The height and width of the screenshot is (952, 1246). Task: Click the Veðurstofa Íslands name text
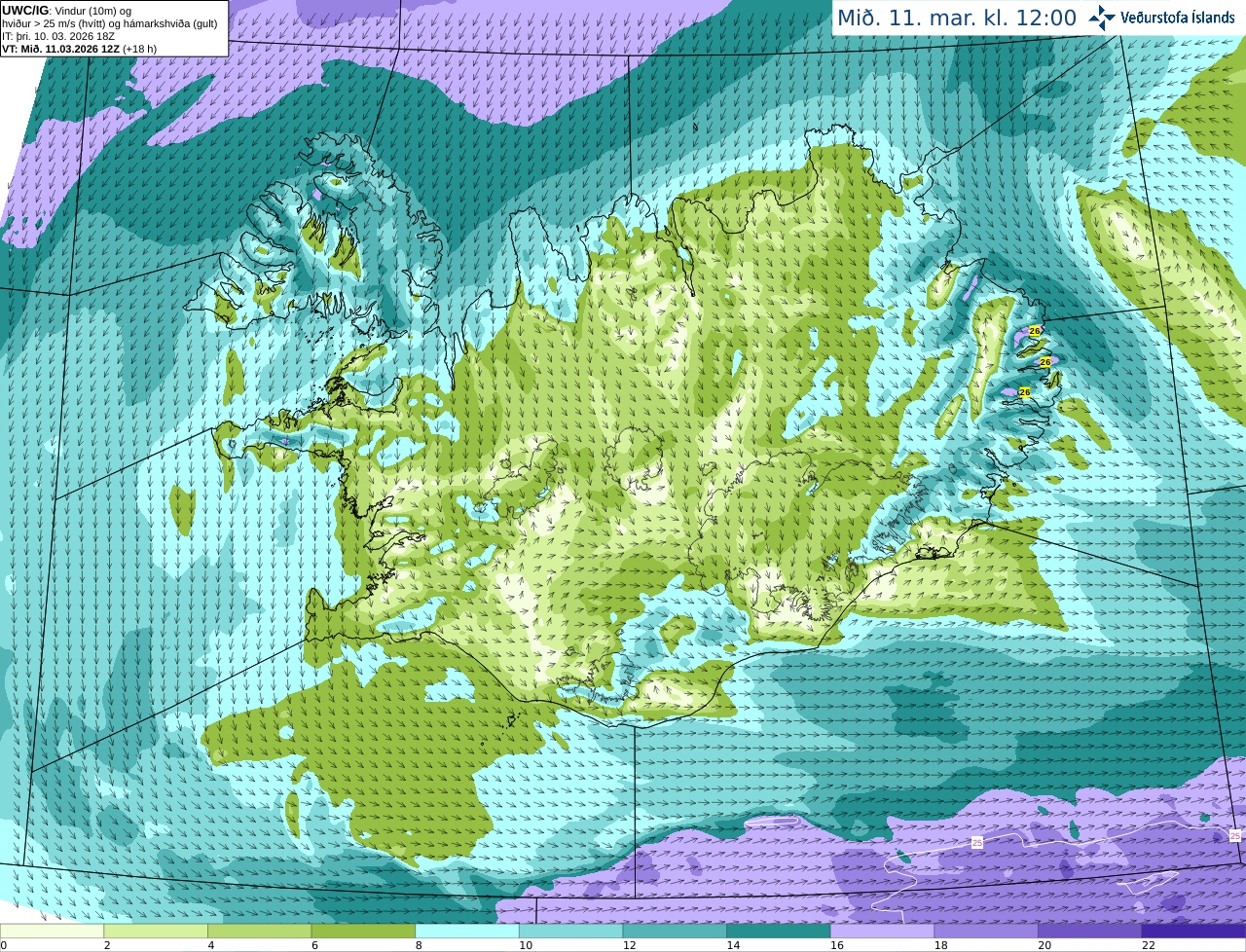point(1177,18)
